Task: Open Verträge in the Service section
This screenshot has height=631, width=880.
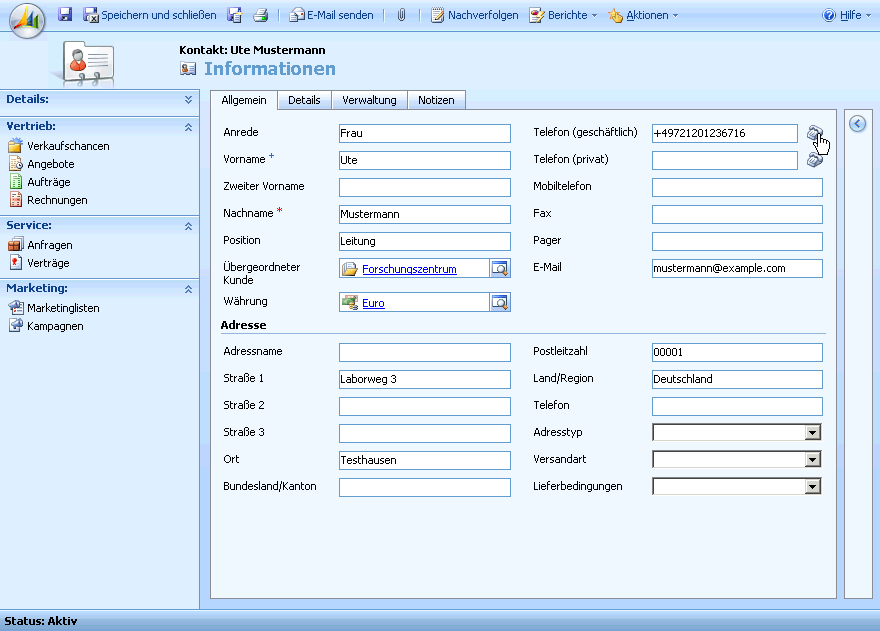Action: click(x=39, y=263)
